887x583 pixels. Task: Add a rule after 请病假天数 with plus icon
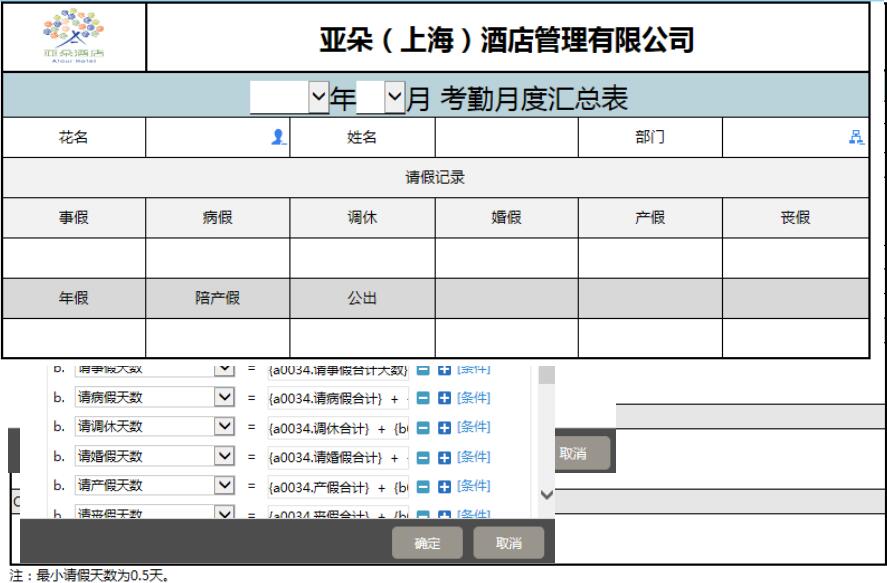click(445, 398)
